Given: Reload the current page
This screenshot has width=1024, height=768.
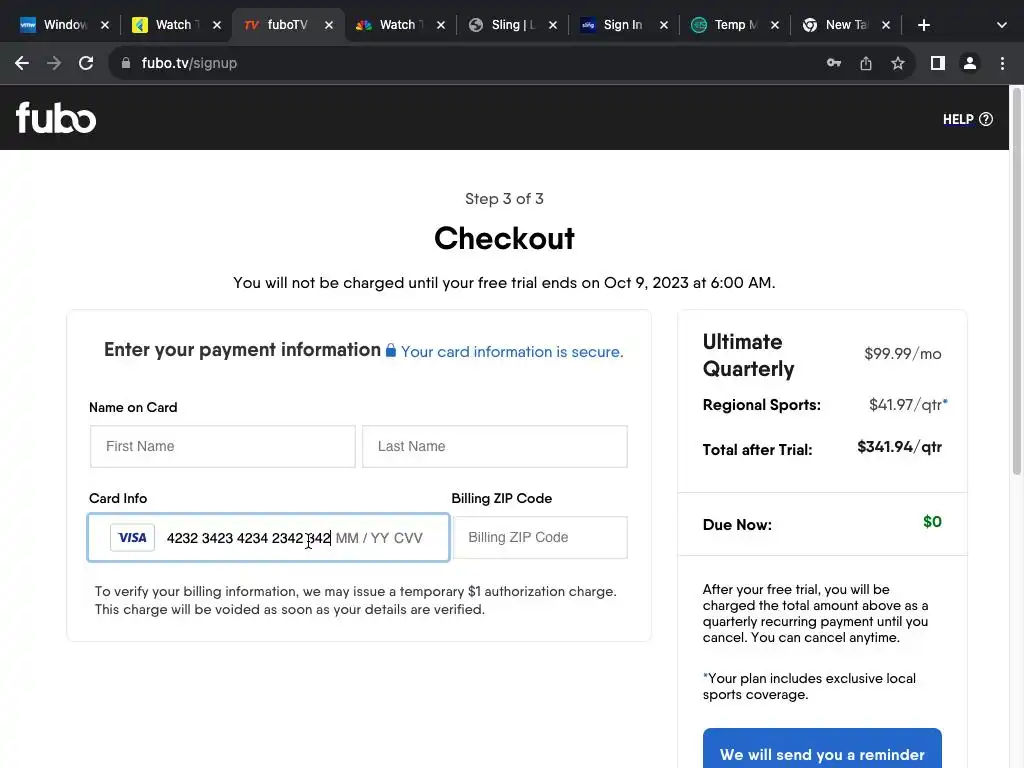Looking at the screenshot, I should (x=86, y=63).
